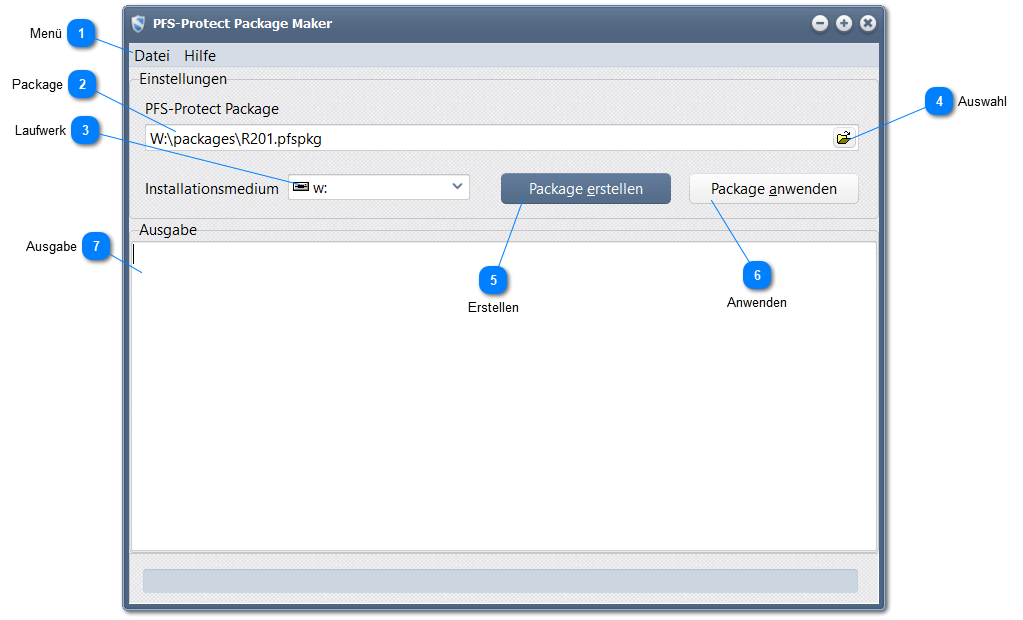Click the blue badge 7 beside Ausgabe
This screenshot has width=1023, height=620.
point(97,246)
